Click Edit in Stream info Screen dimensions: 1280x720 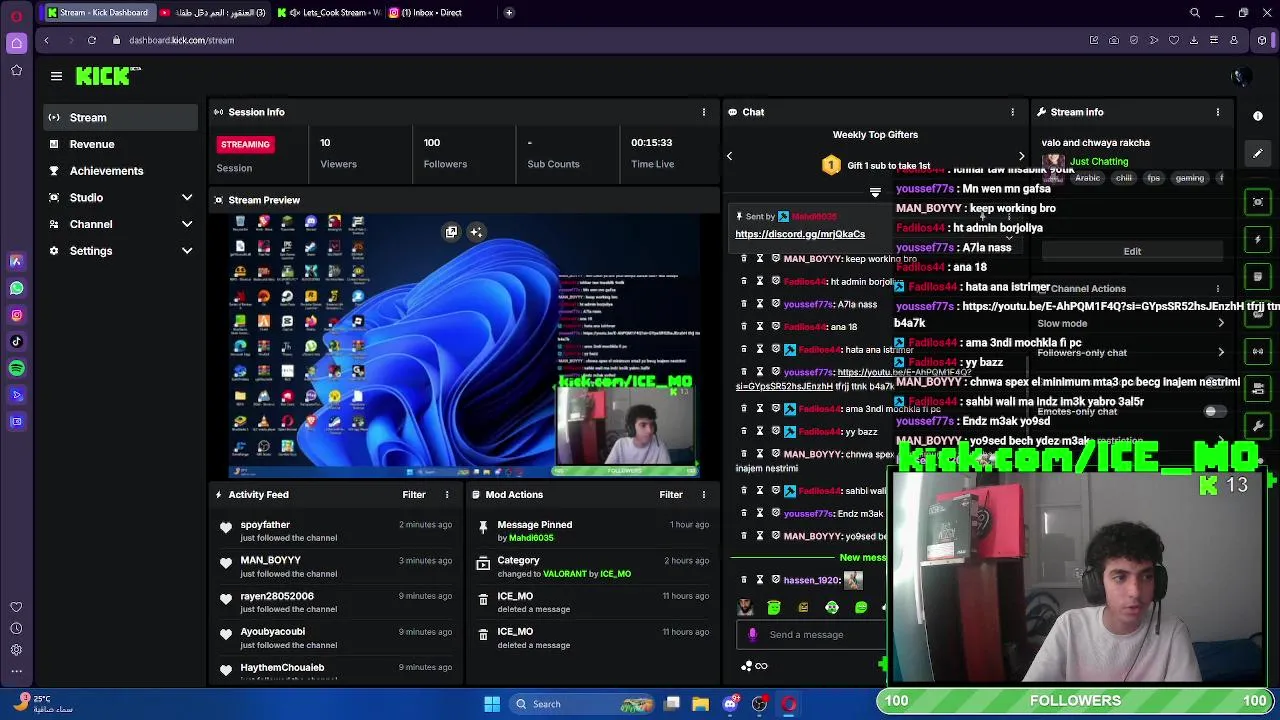pos(1132,251)
